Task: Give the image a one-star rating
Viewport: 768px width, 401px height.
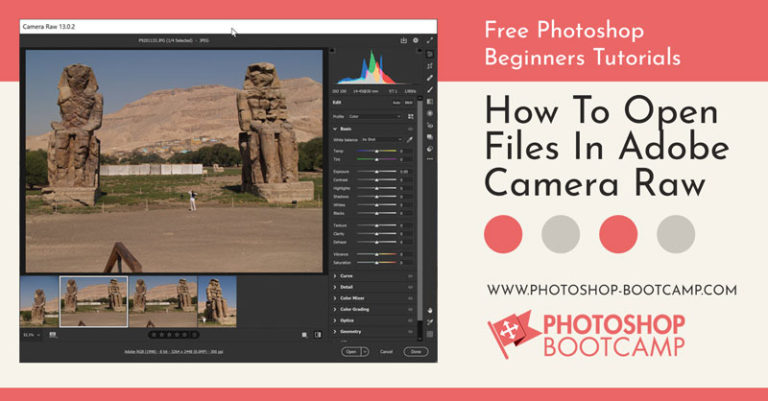Action: pos(154,335)
